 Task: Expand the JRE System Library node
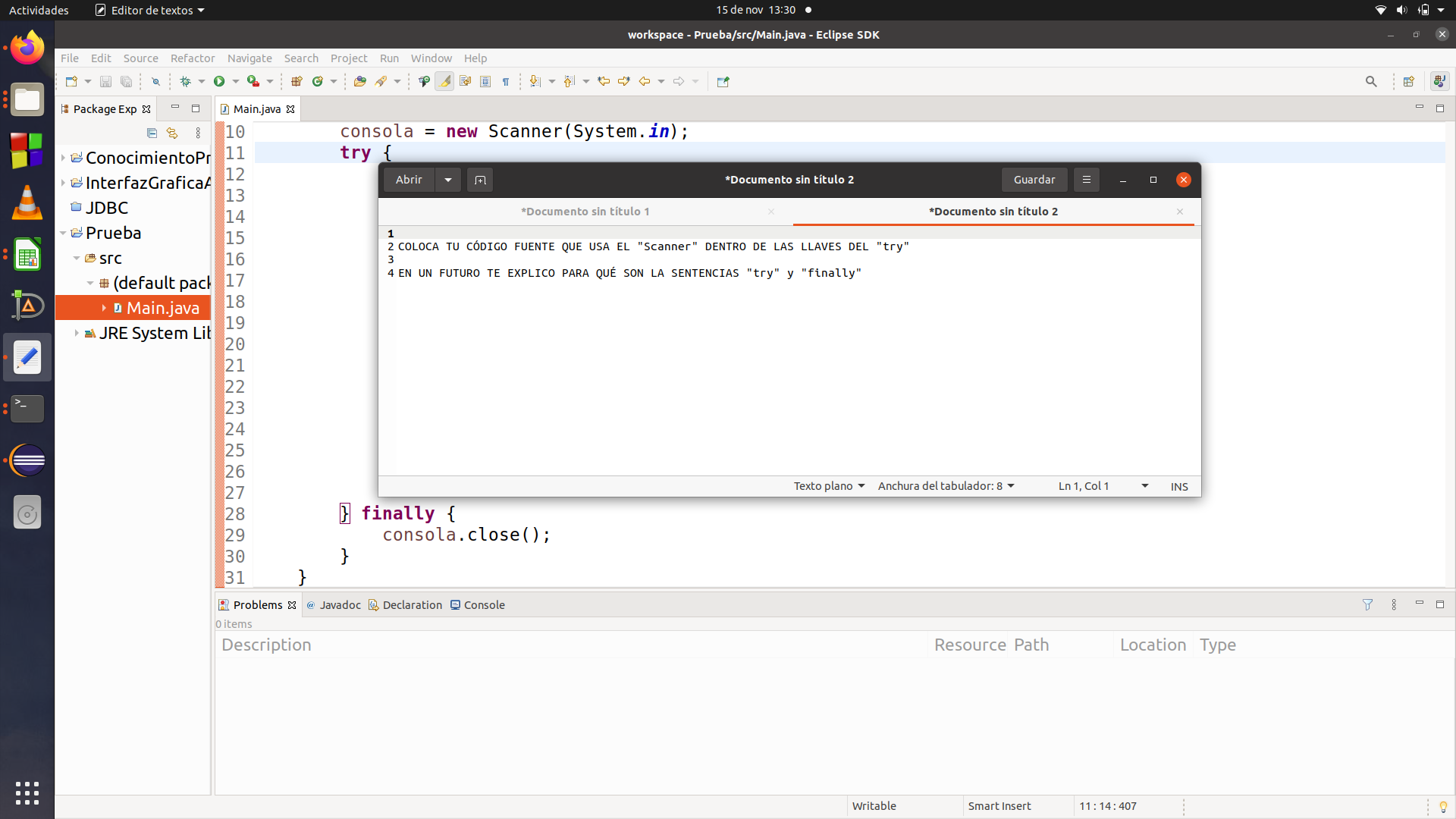click(77, 334)
